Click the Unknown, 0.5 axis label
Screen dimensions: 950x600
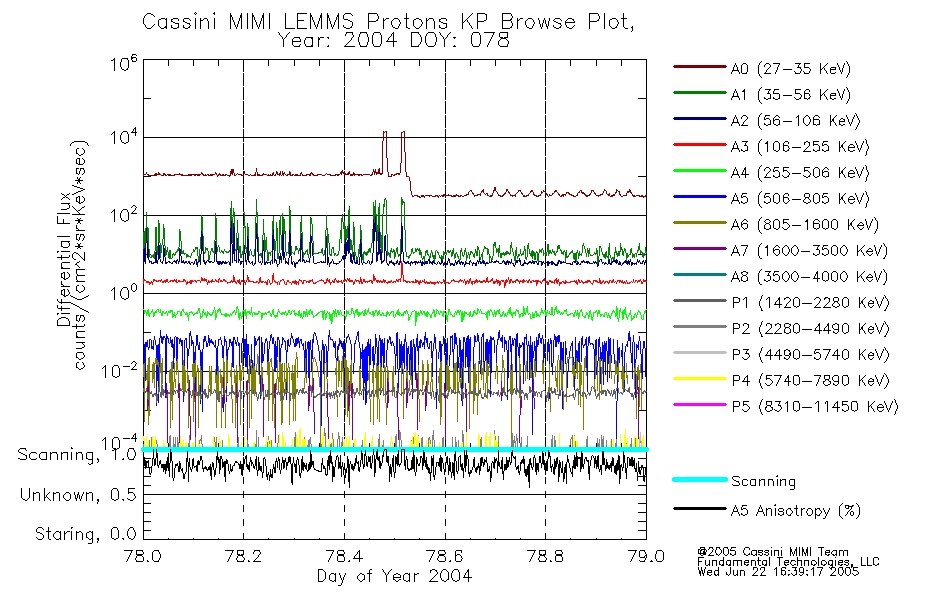tap(78, 496)
